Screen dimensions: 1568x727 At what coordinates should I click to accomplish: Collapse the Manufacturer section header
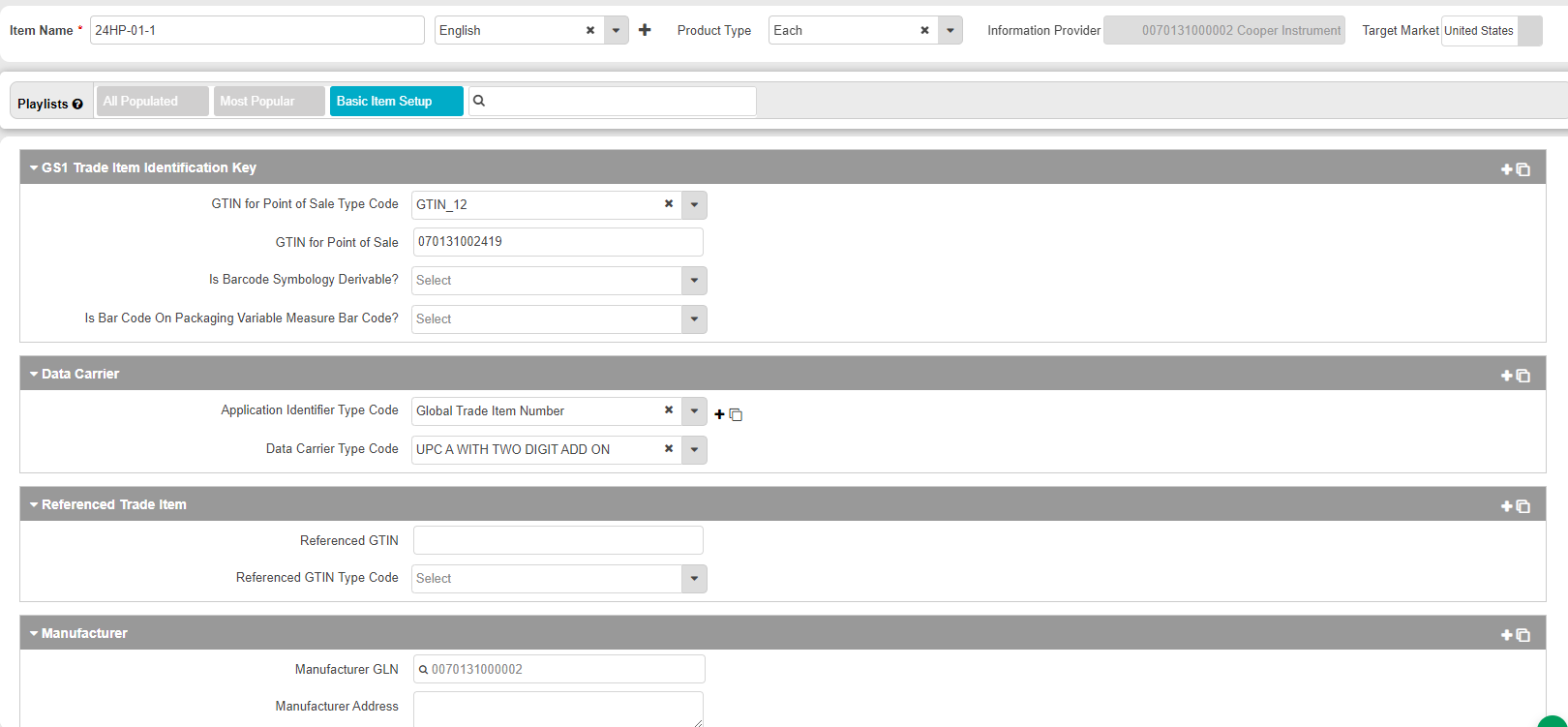tap(34, 634)
